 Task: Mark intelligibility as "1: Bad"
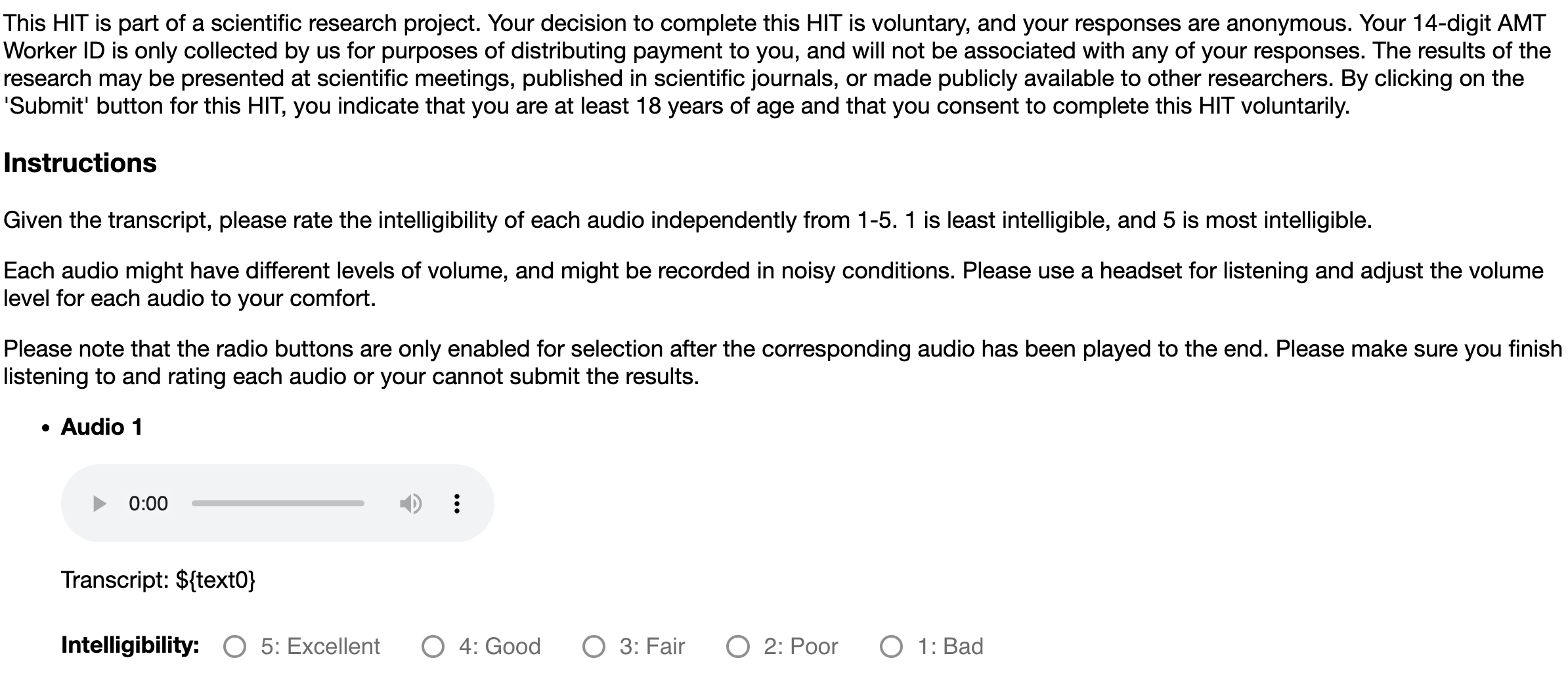tap(891, 647)
